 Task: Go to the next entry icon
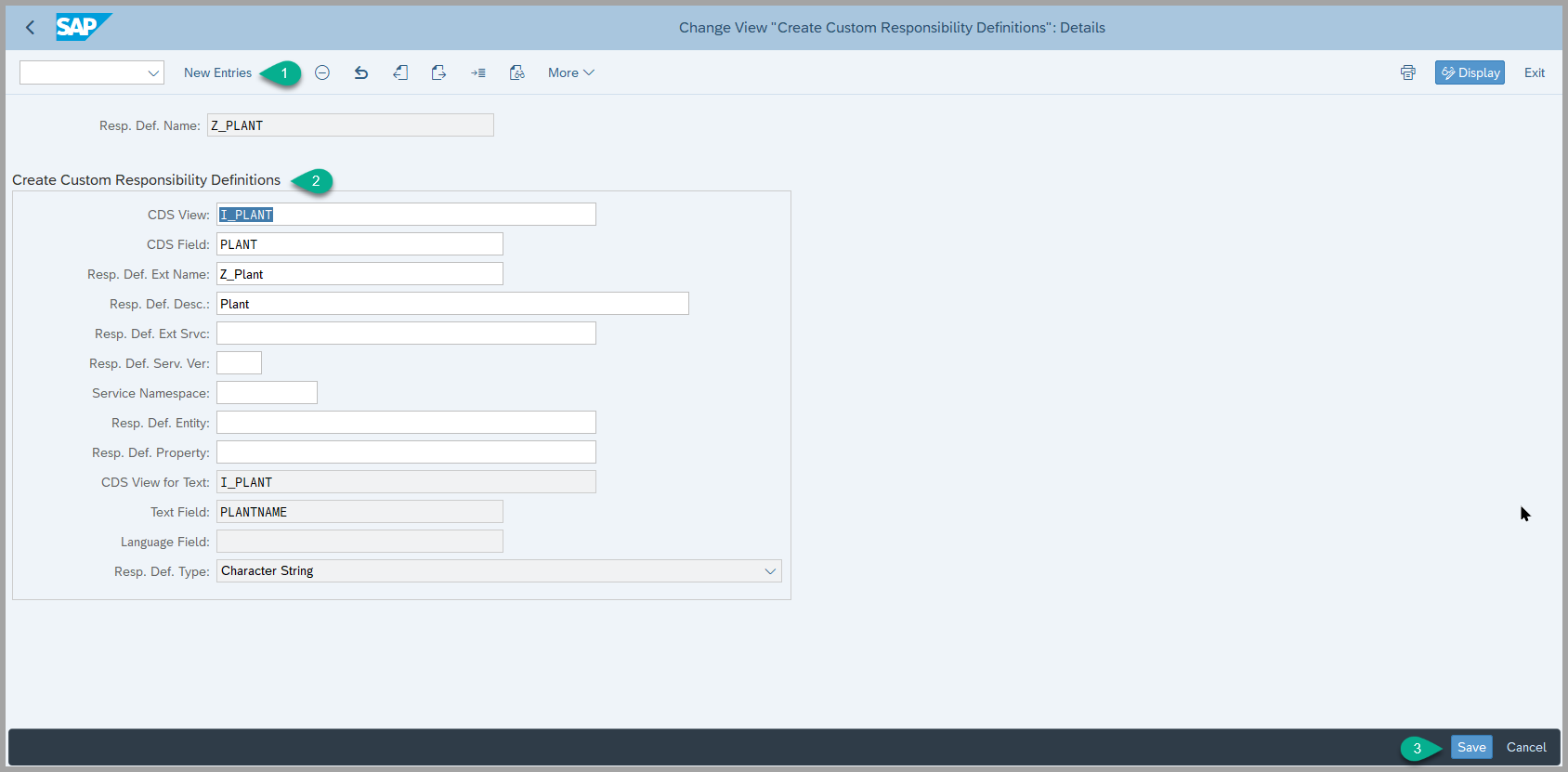(439, 72)
